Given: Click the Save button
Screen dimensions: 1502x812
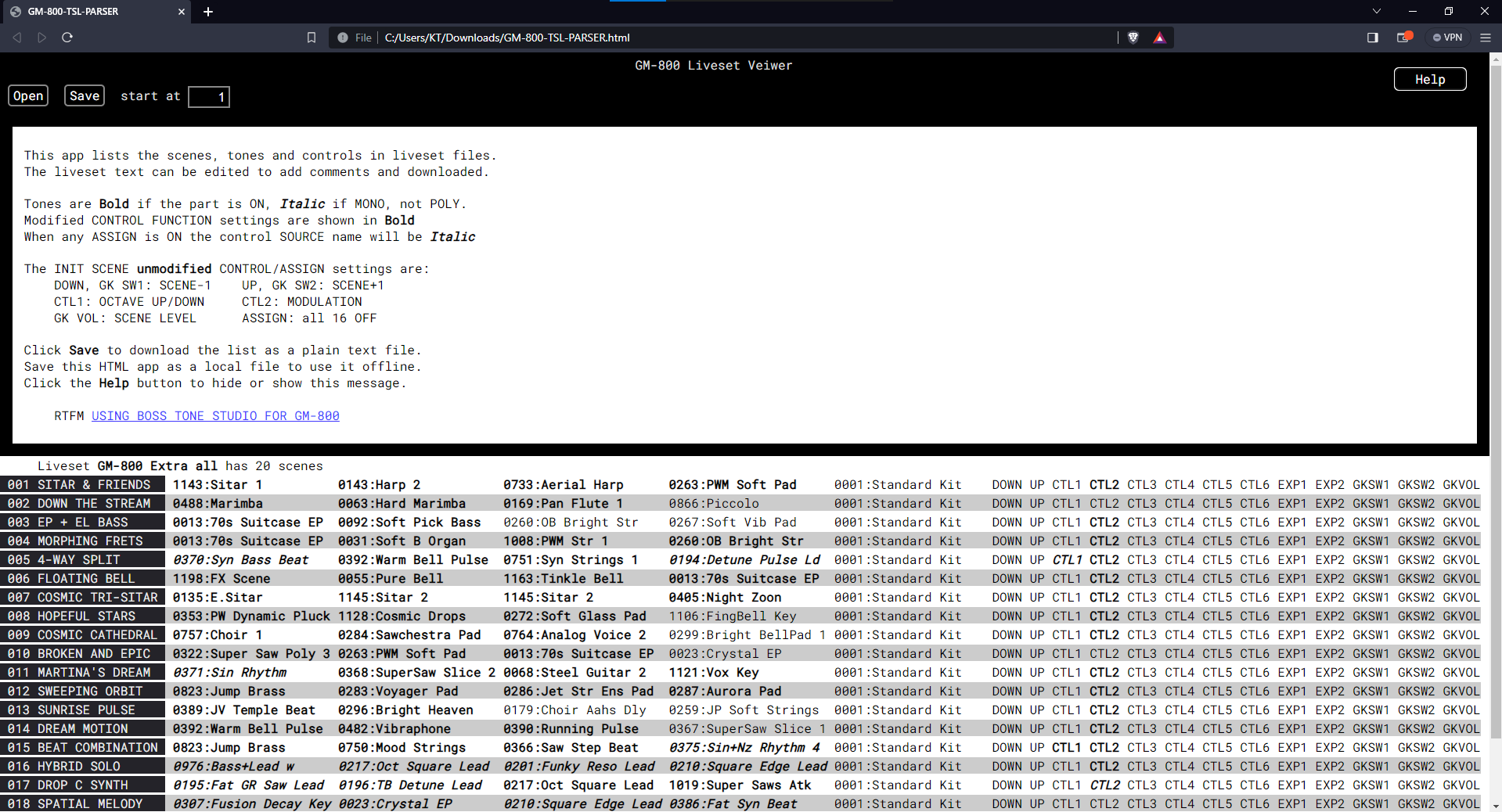Looking at the screenshot, I should coord(85,95).
